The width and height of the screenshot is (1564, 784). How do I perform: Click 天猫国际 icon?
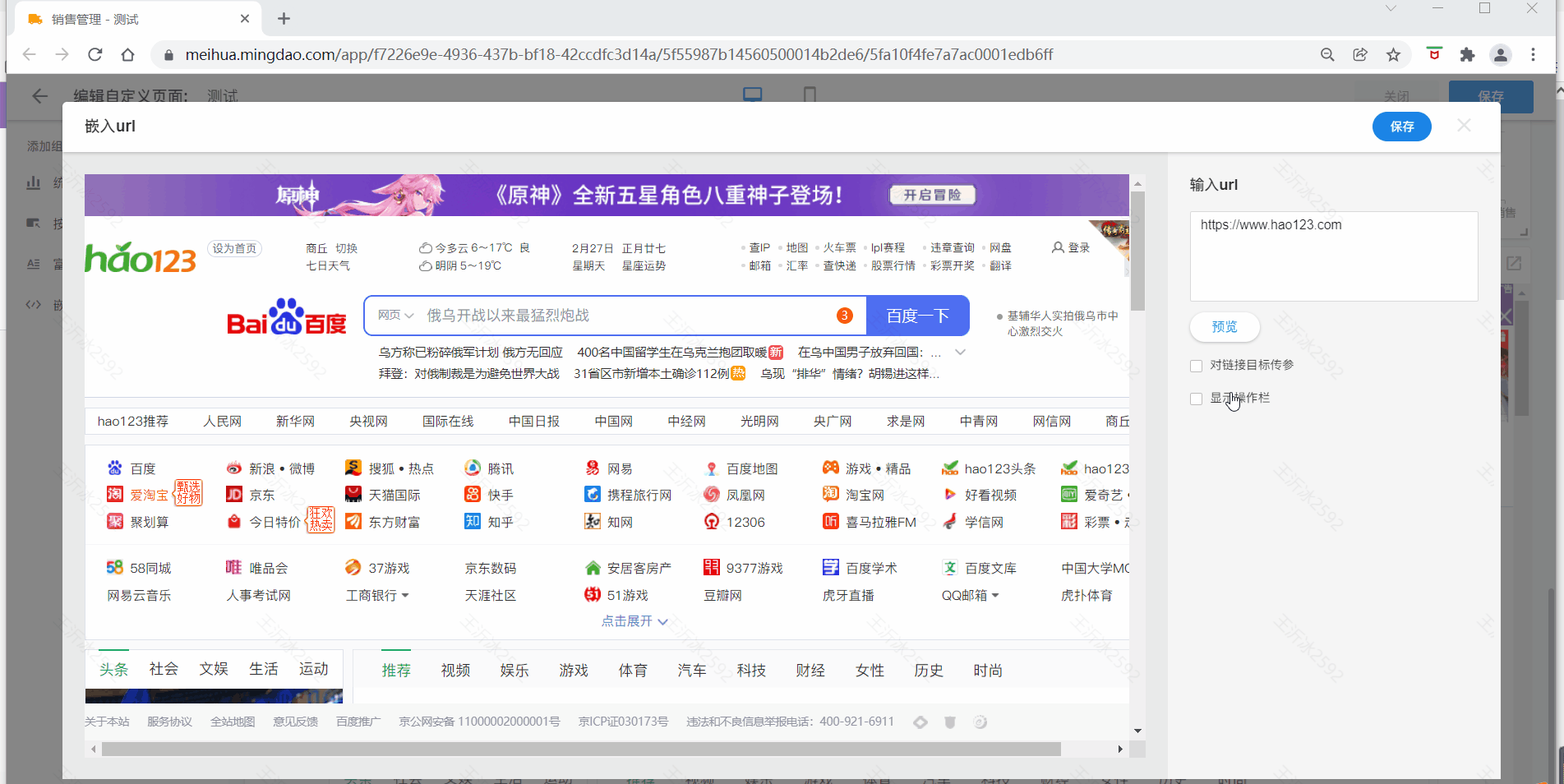point(353,495)
